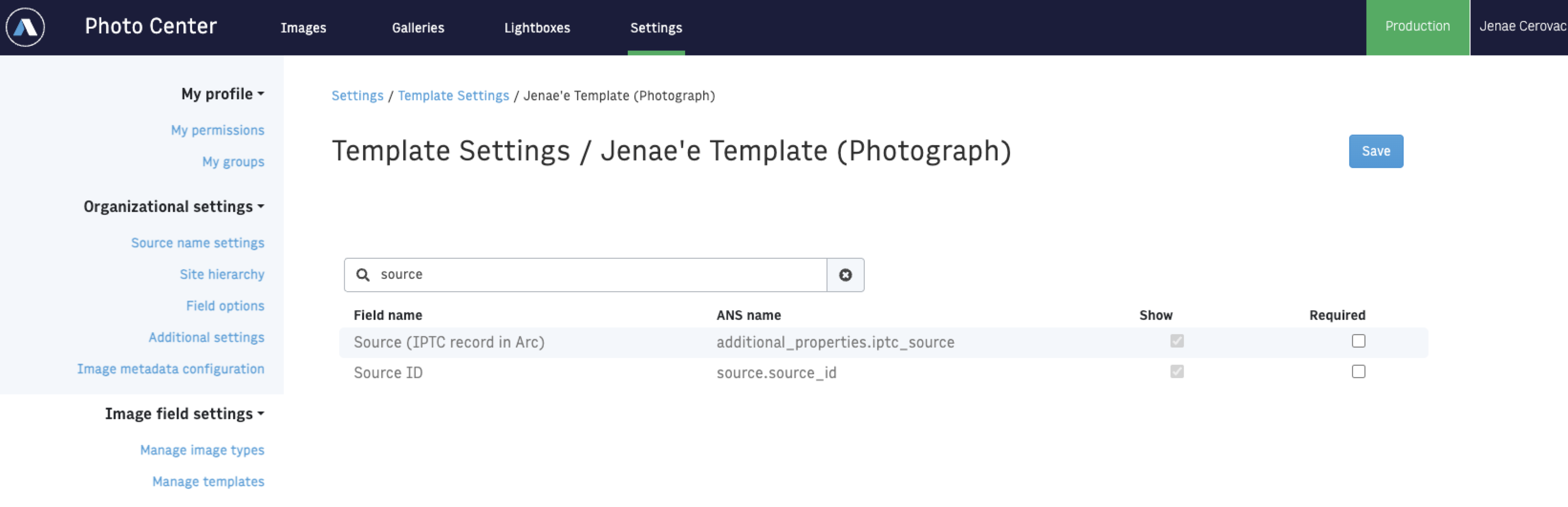
Task: Open Site hierarchy
Action: click(x=222, y=274)
